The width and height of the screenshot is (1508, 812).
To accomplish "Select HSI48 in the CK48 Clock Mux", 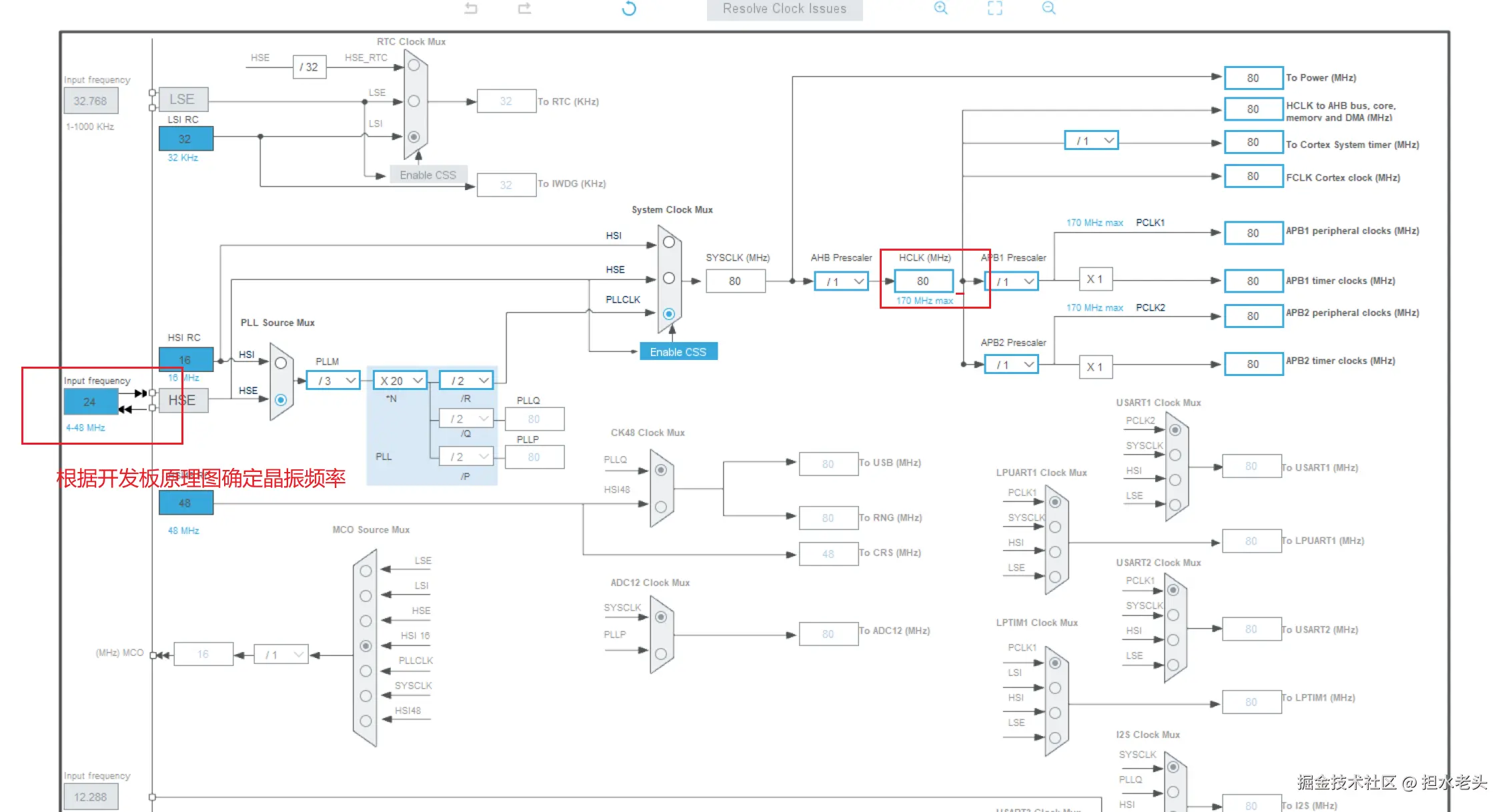I will tap(661, 507).
